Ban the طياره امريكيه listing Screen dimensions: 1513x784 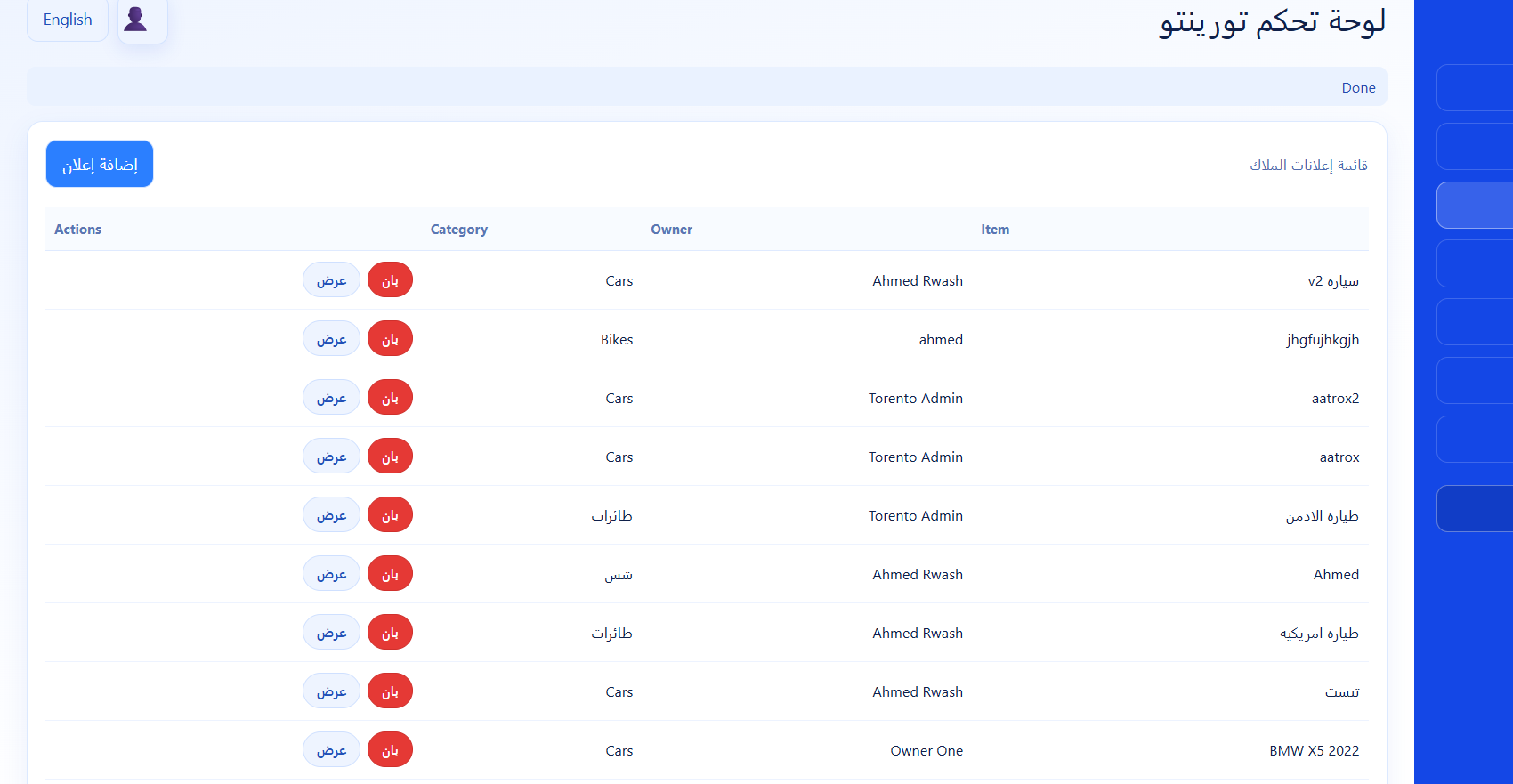[390, 633]
